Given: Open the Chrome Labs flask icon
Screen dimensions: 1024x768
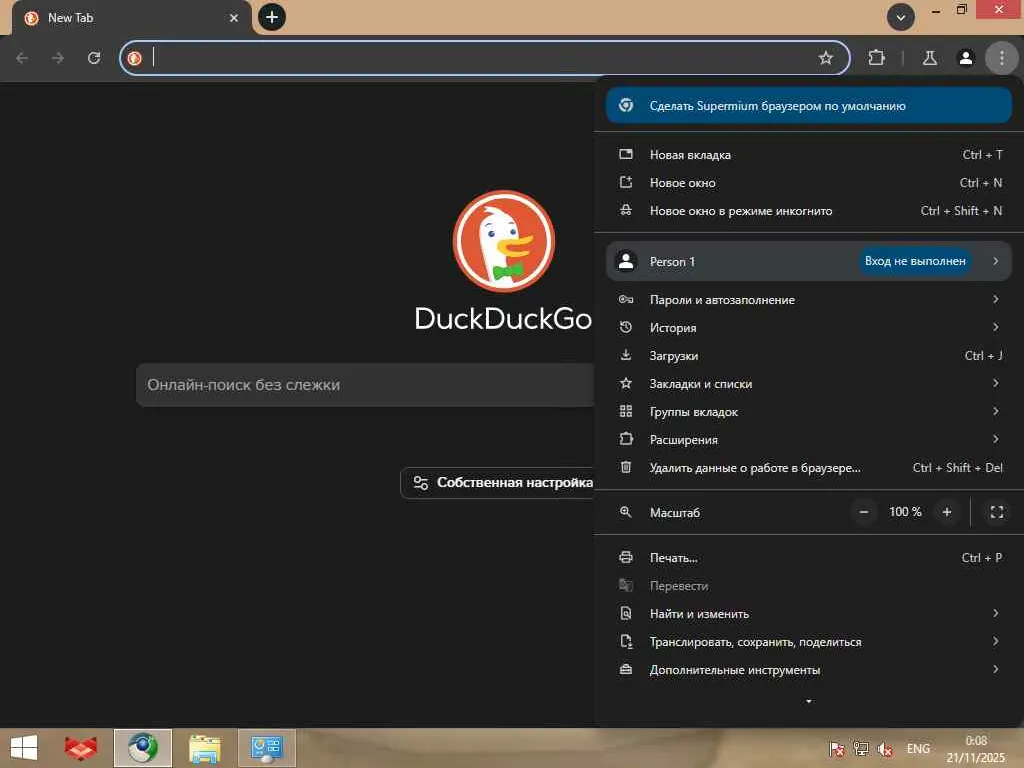Looking at the screenshot, I should [930, 58].
